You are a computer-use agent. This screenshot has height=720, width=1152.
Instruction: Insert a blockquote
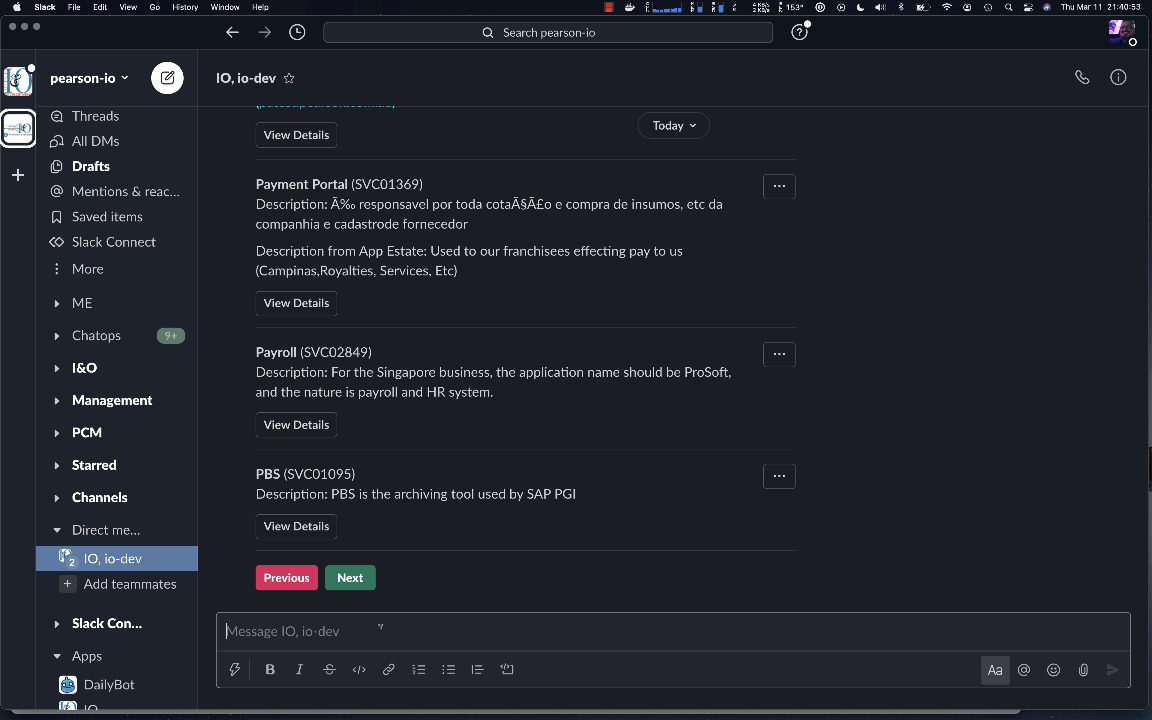pos(478,669)
